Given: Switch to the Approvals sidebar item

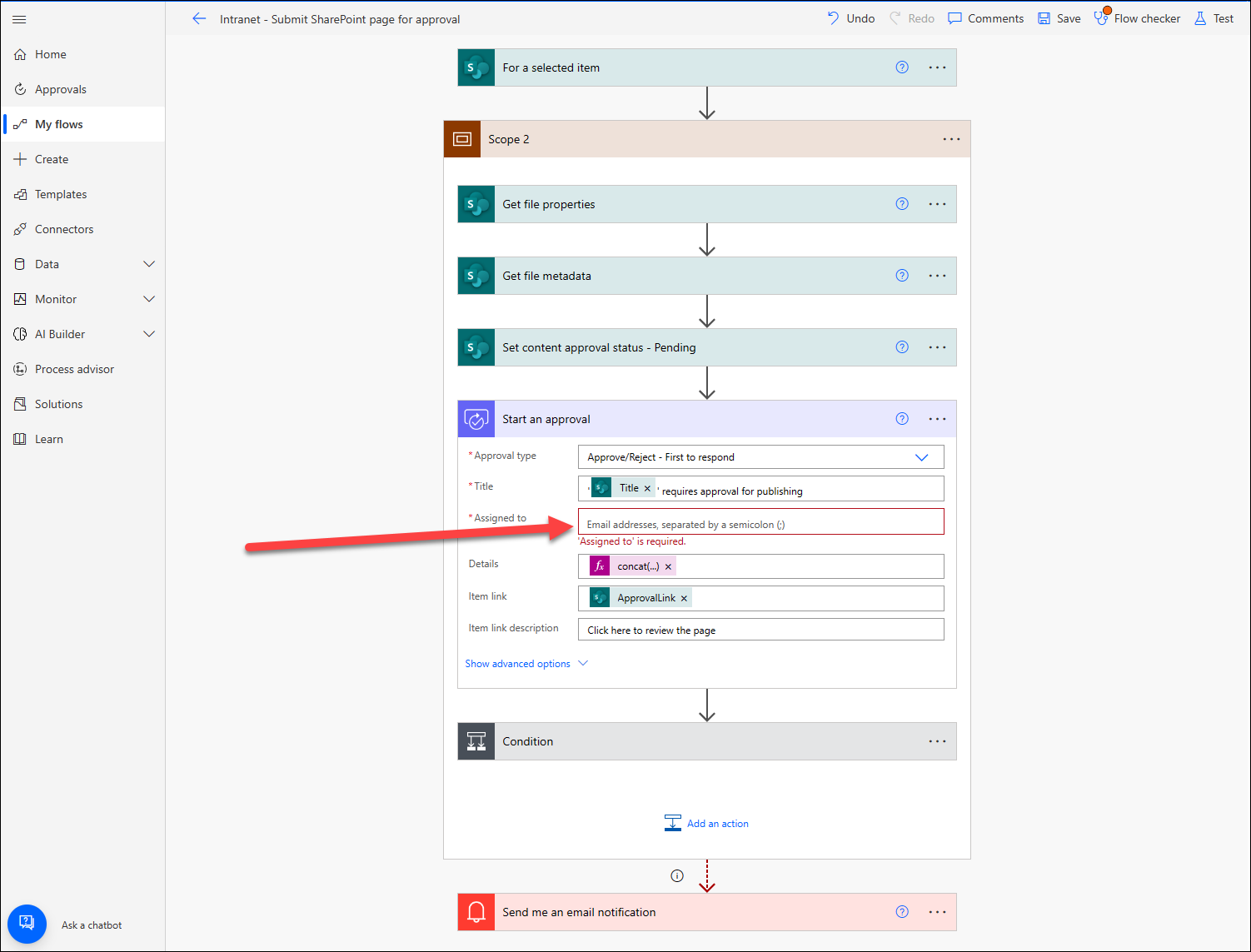Looking at the screenshot, I should point(60,88).
